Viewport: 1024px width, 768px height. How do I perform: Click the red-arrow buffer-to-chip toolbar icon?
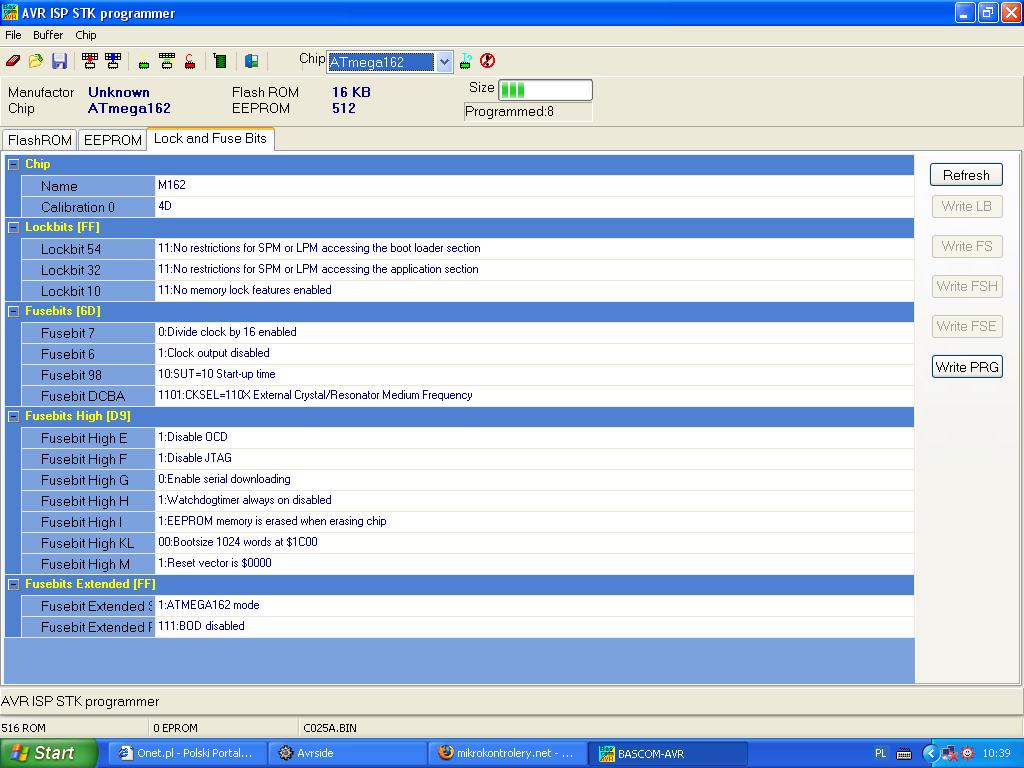89,61
